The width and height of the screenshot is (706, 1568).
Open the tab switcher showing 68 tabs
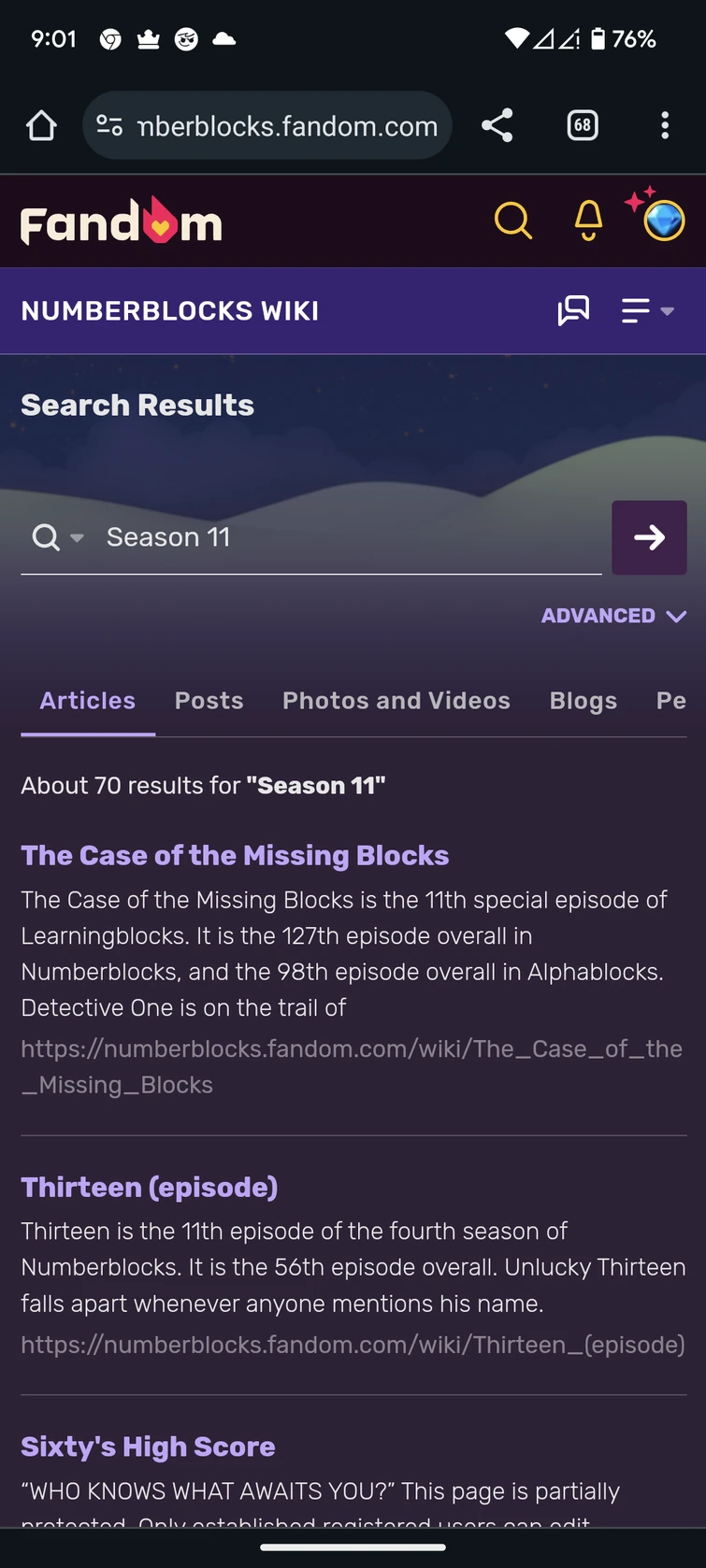pos(582,124)
